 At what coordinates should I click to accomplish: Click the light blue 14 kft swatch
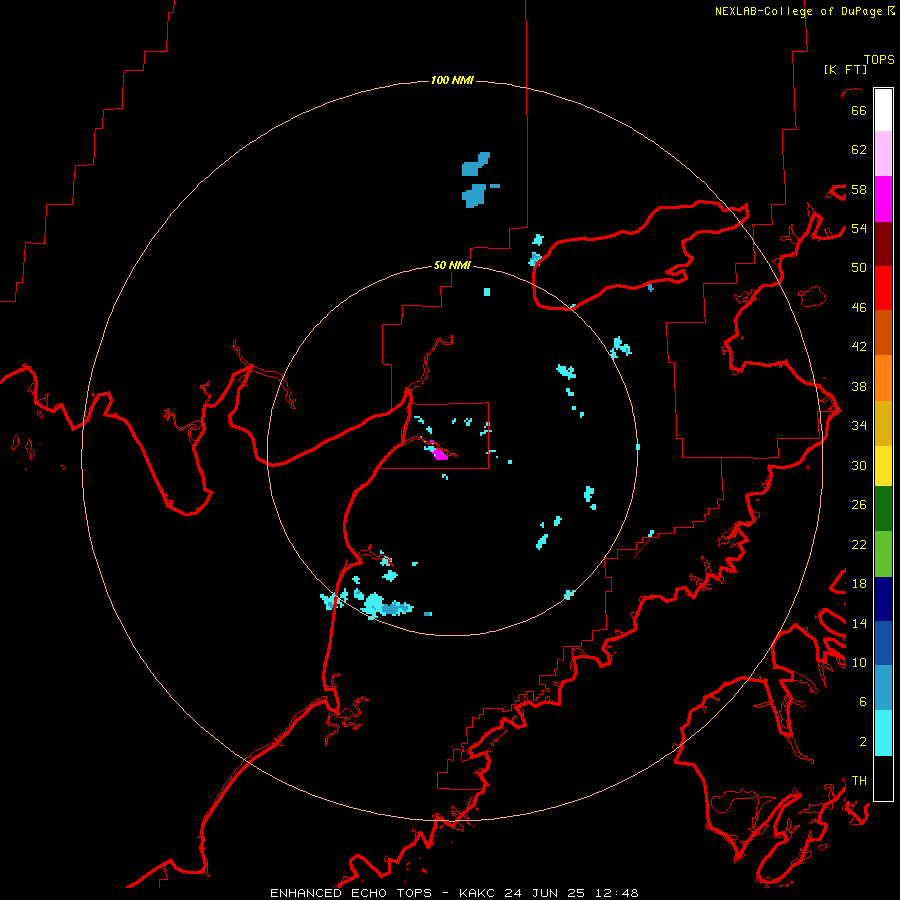pyautogui.click(x=883, y=688)
